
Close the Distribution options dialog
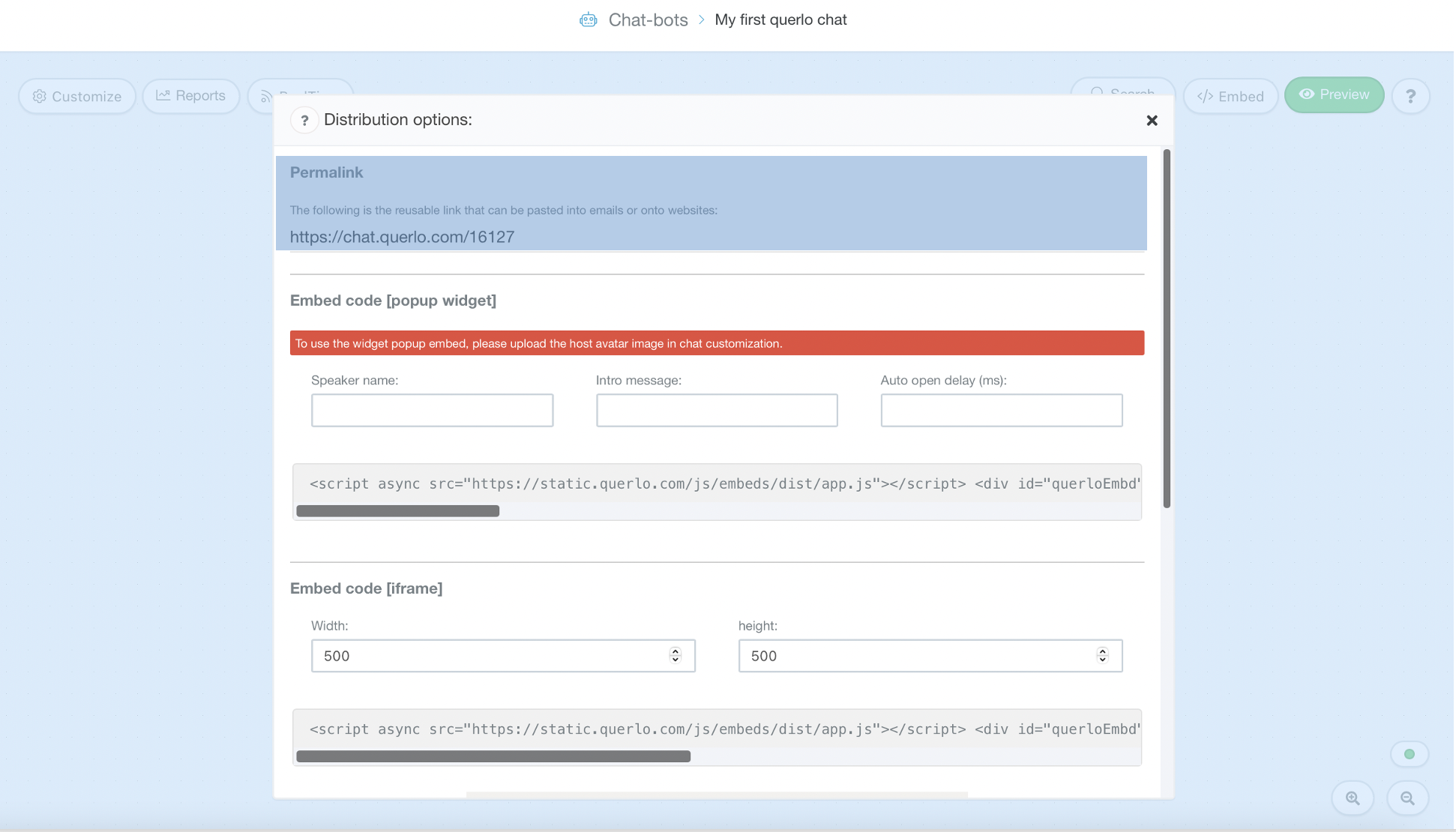point(1152,120)
